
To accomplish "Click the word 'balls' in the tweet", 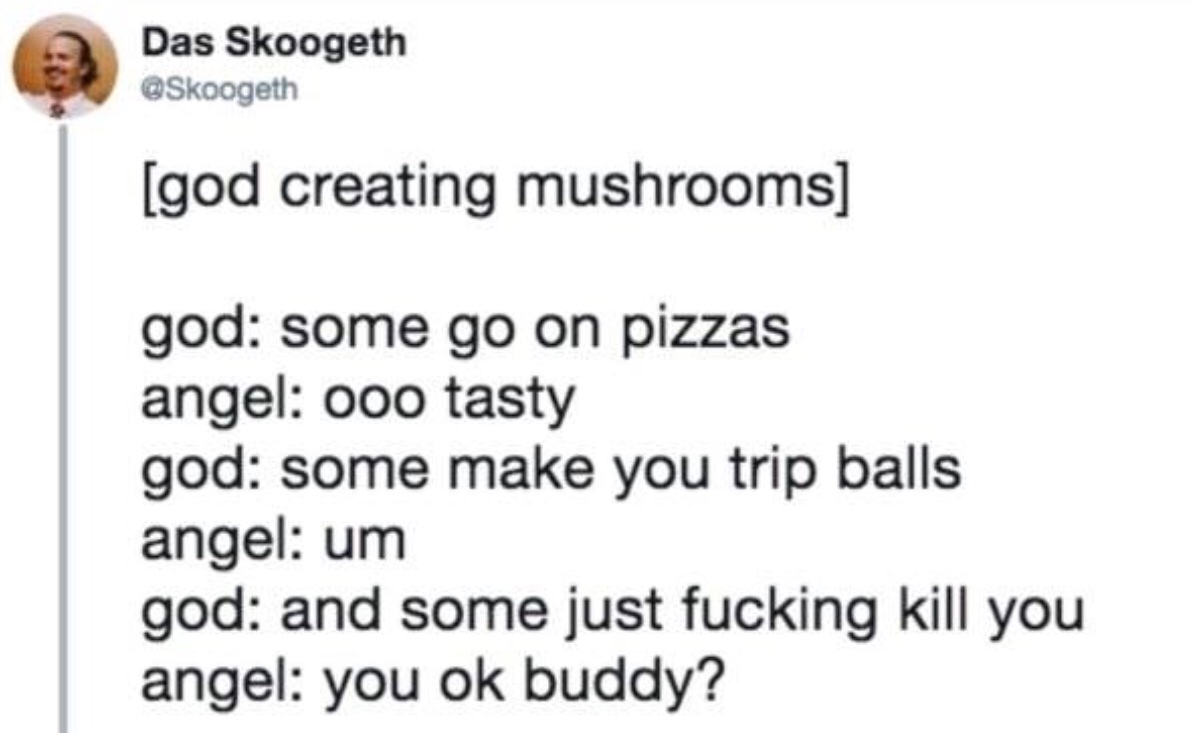I will [899, 467].
